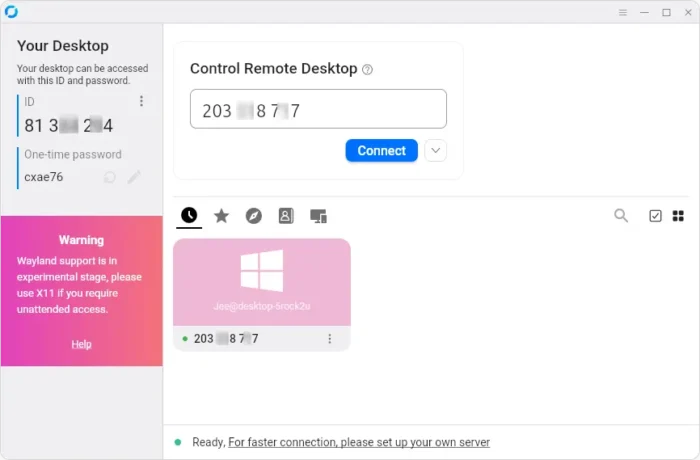Open the hamburger settings menu in title bar
Screen dimensions: 700x460
point(622,12)
